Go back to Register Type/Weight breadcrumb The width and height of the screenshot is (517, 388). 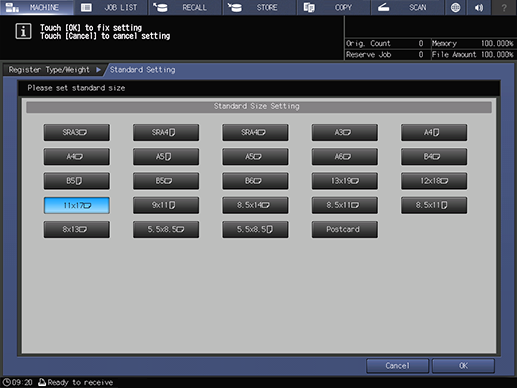click(x=53, y=70)
